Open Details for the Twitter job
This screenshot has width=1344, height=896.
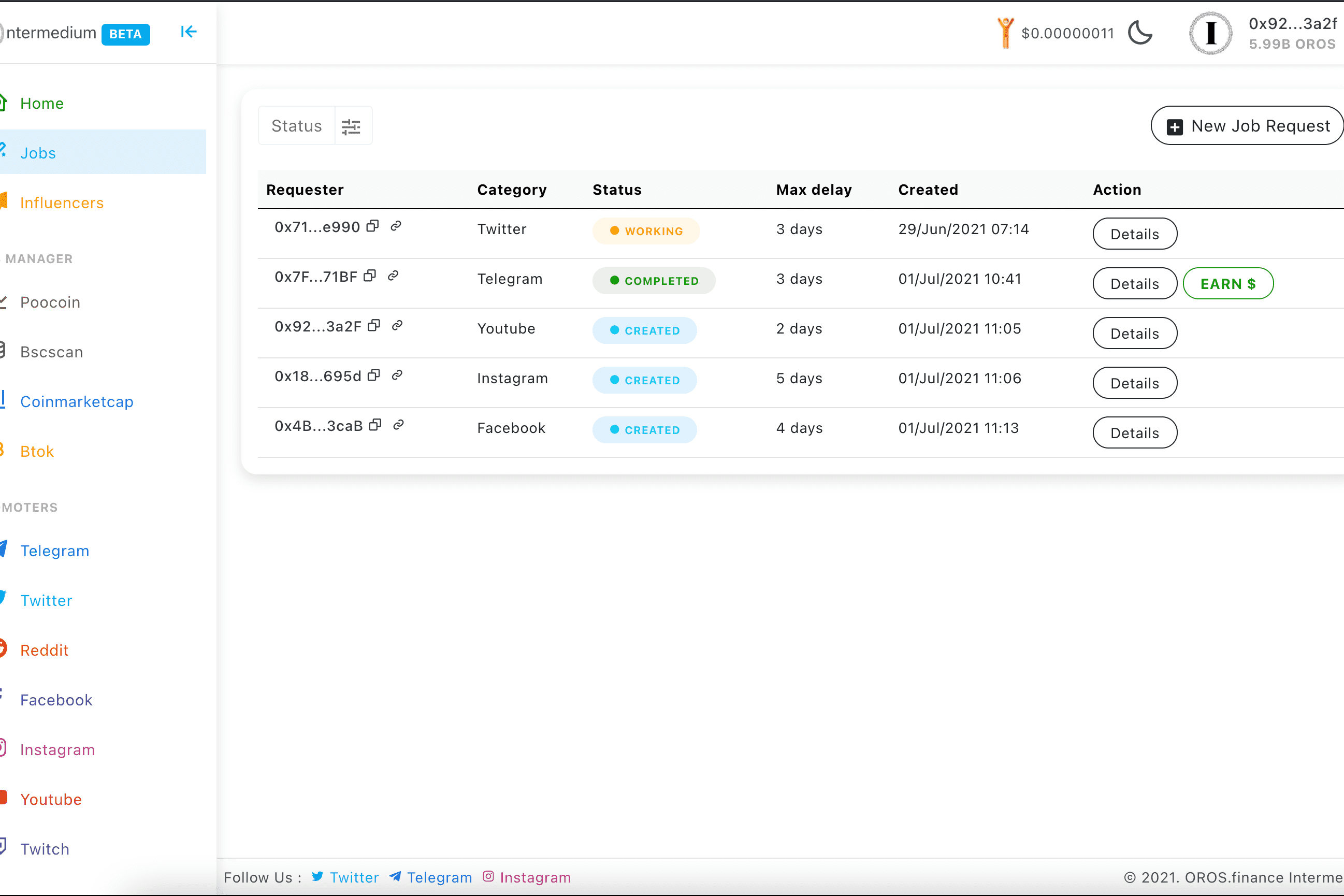[x=1134, y=234]
